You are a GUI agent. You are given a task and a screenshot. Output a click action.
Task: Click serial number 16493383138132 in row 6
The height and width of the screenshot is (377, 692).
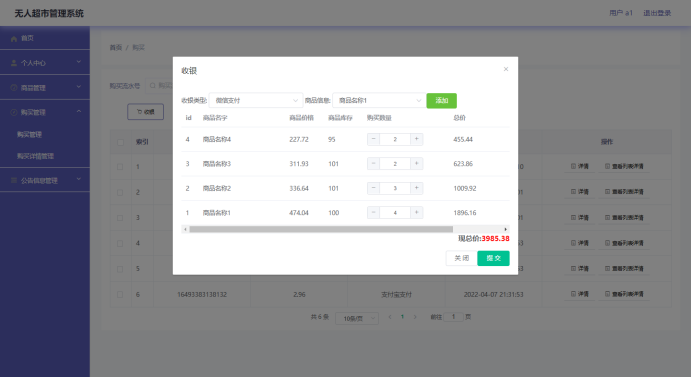[x=202, y=294]
